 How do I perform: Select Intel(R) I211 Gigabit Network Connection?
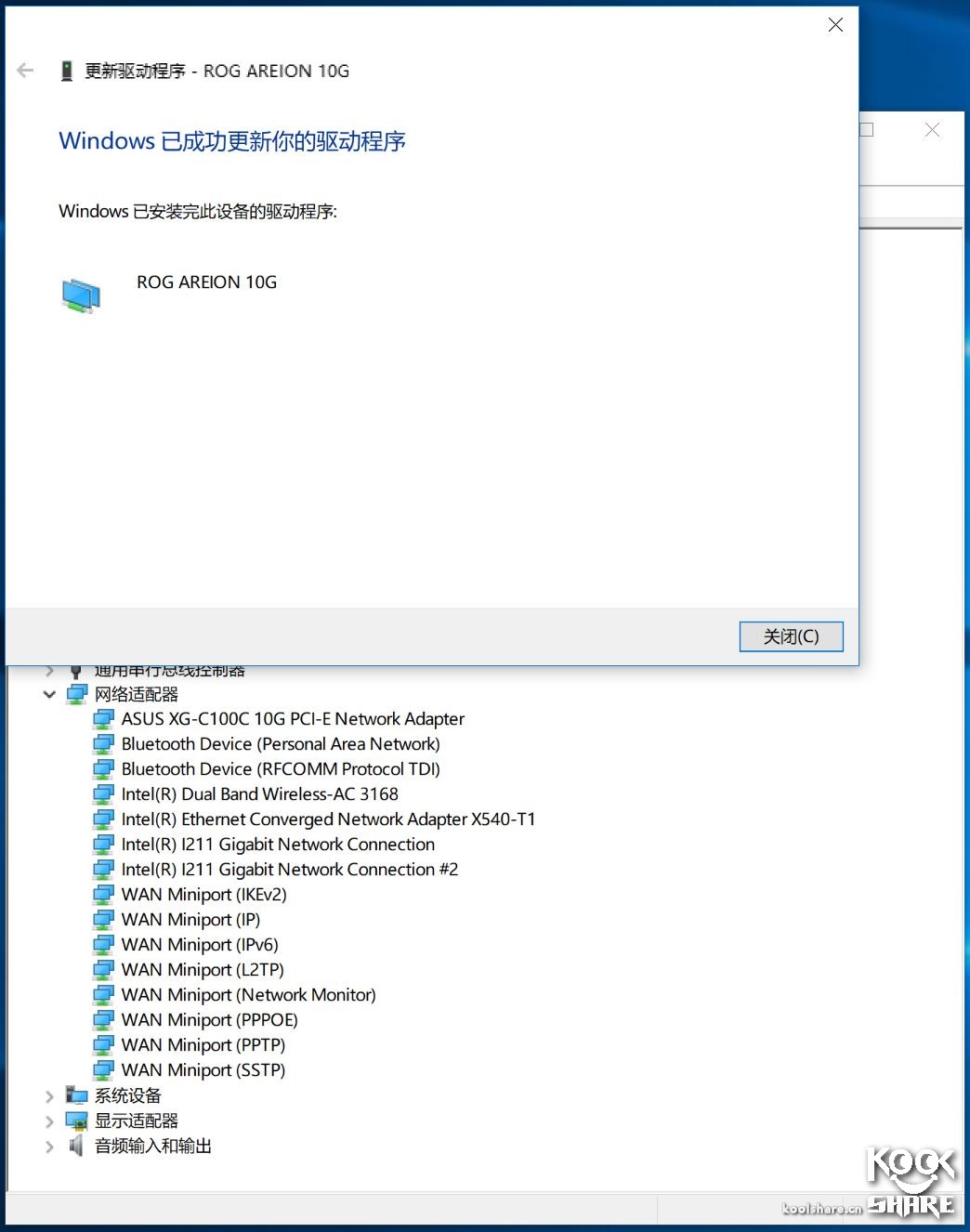[278, 845]
